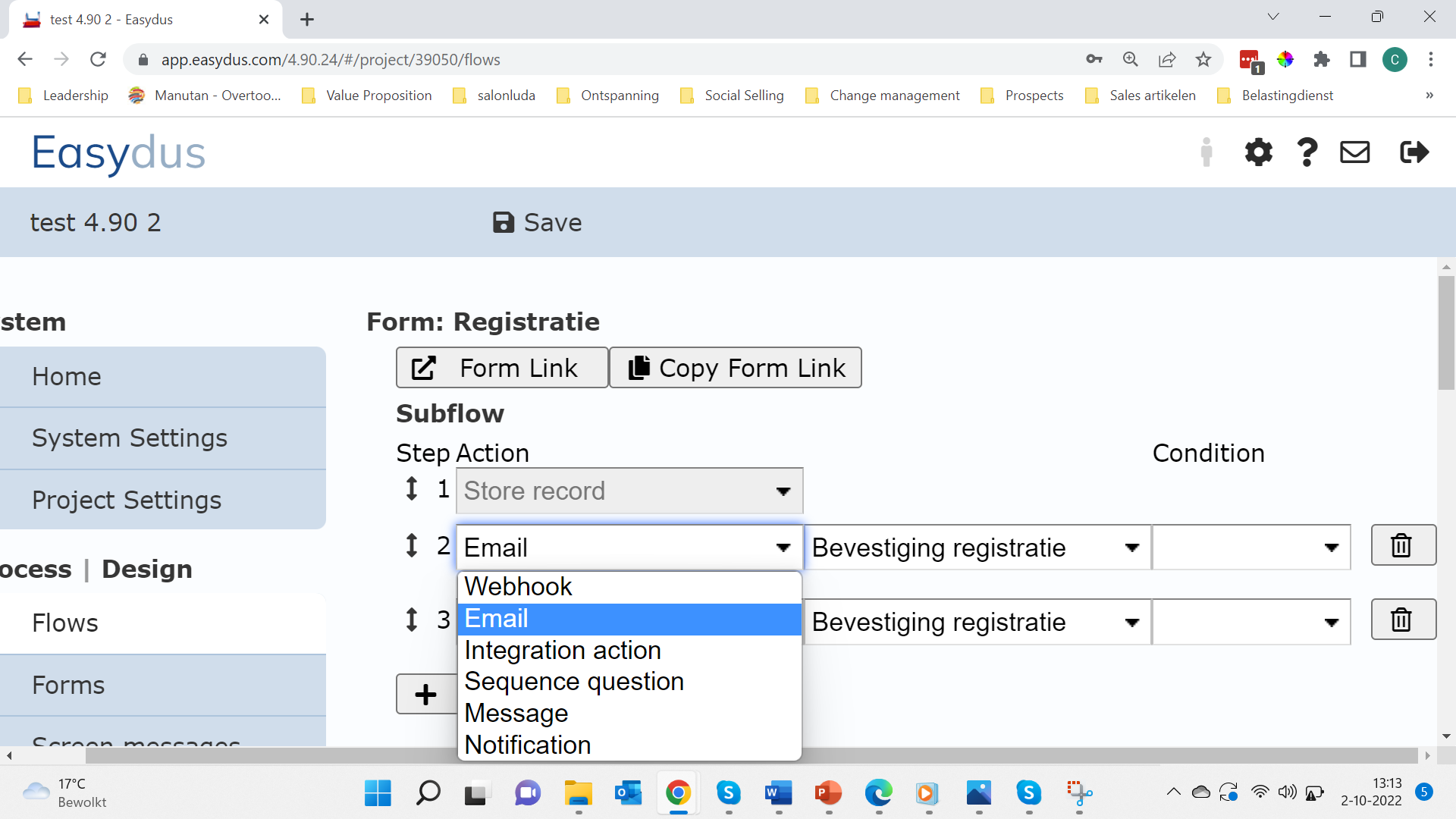Click the logout arrow icon
The height and width of the screenshot is (819, 1456).
(x=1414, y=152)
